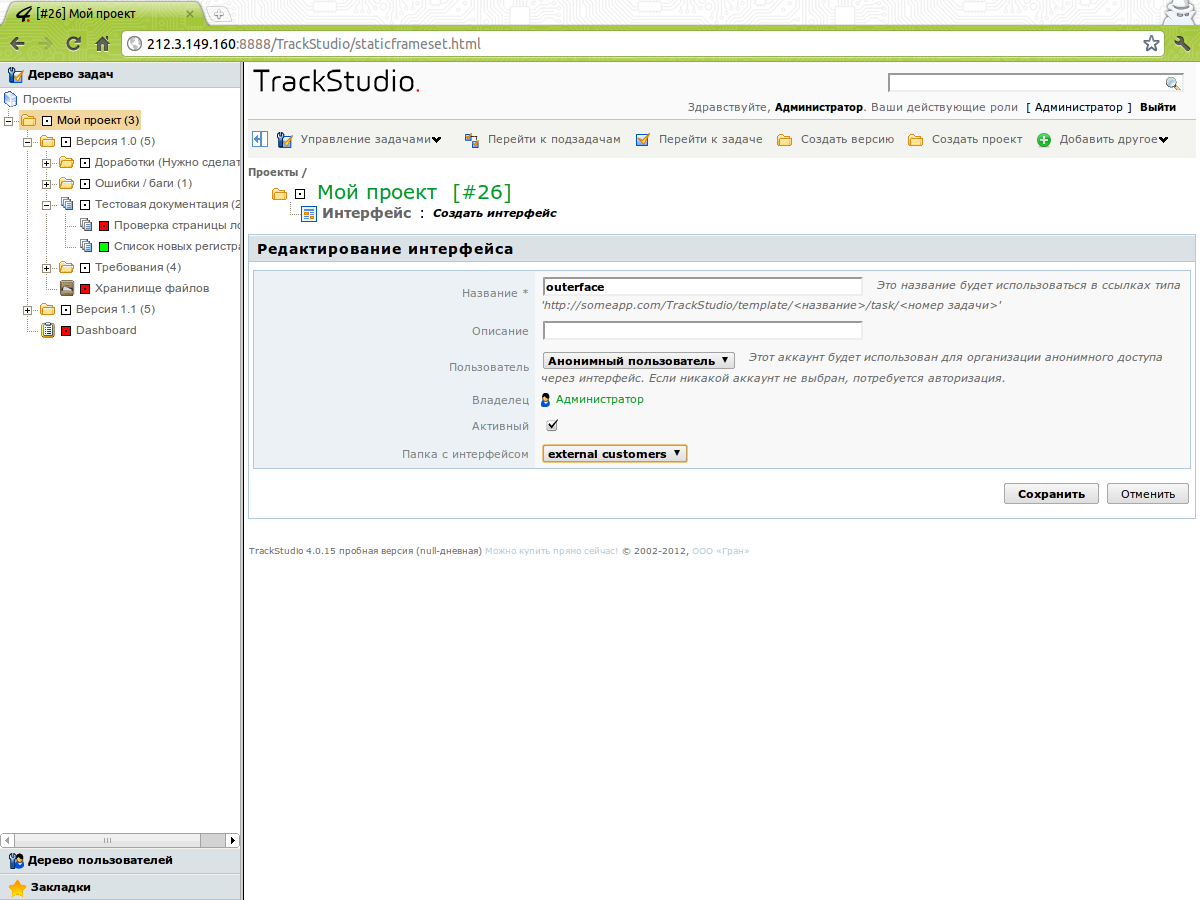The image size is (1200, 900).
Task: Open the external customers folder dropdown
Action: point(615,454)
